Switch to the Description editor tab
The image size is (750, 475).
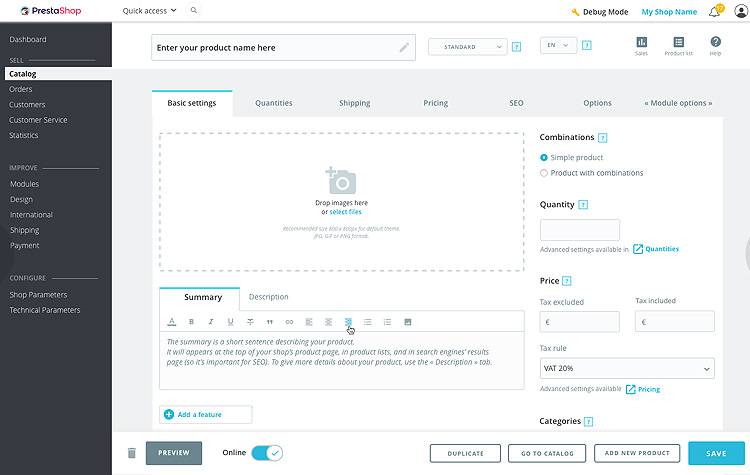(269, 297)
